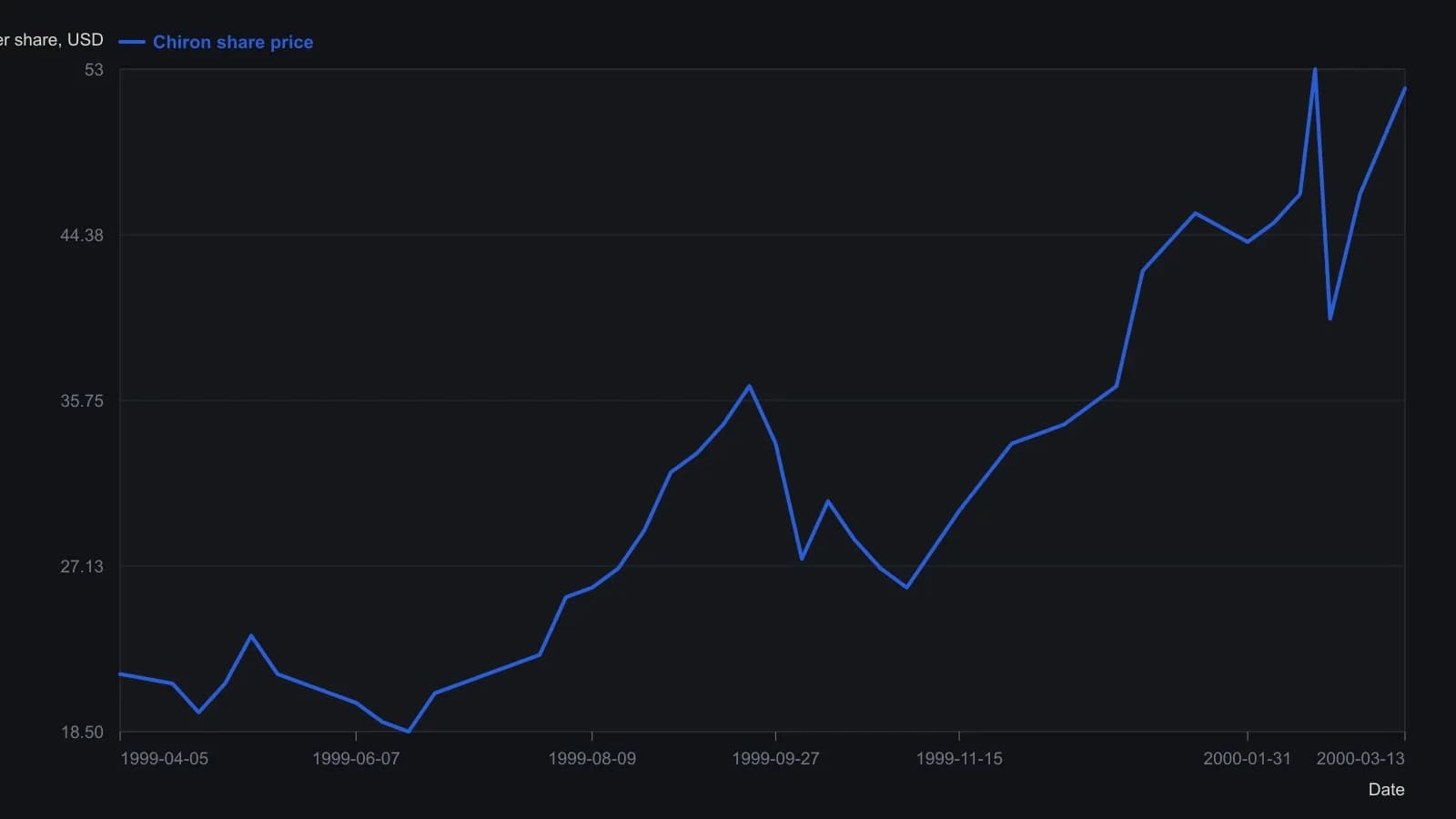Viewport: 1456px width, 819px height.
Task: Click the 1999-11-15 date label
Action: [959, 759]
